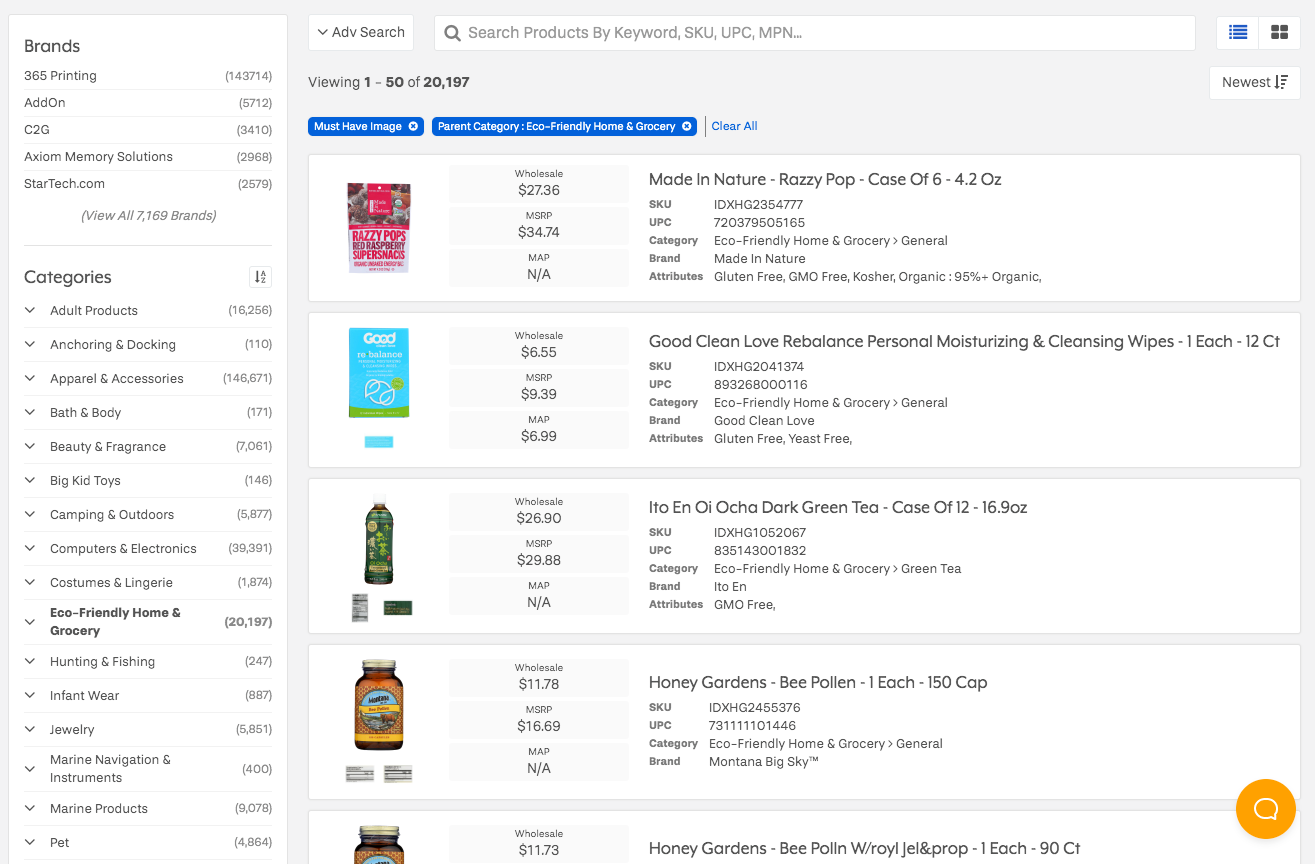
Task: Collapse the Eco-Friendly Home & Grocery category
Action: [29, 620]
